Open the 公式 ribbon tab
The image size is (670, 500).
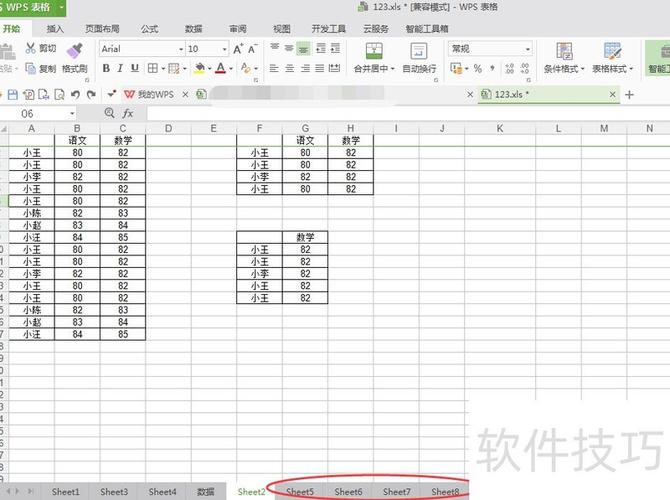(150, 29)
